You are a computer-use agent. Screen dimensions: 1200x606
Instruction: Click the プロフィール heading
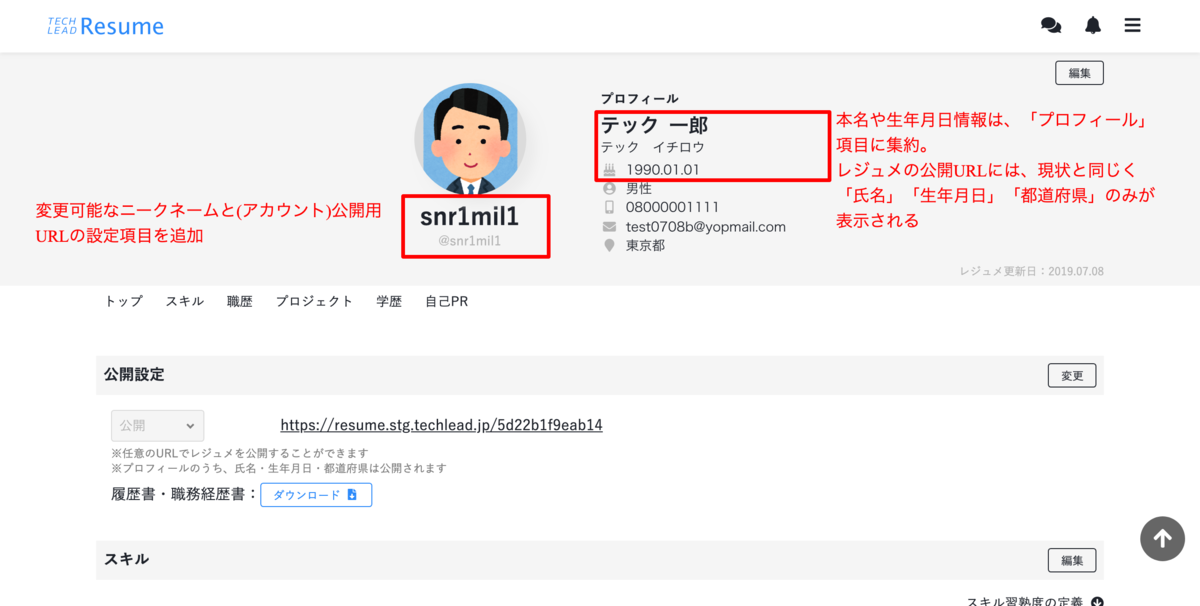[x=640, y=99]
